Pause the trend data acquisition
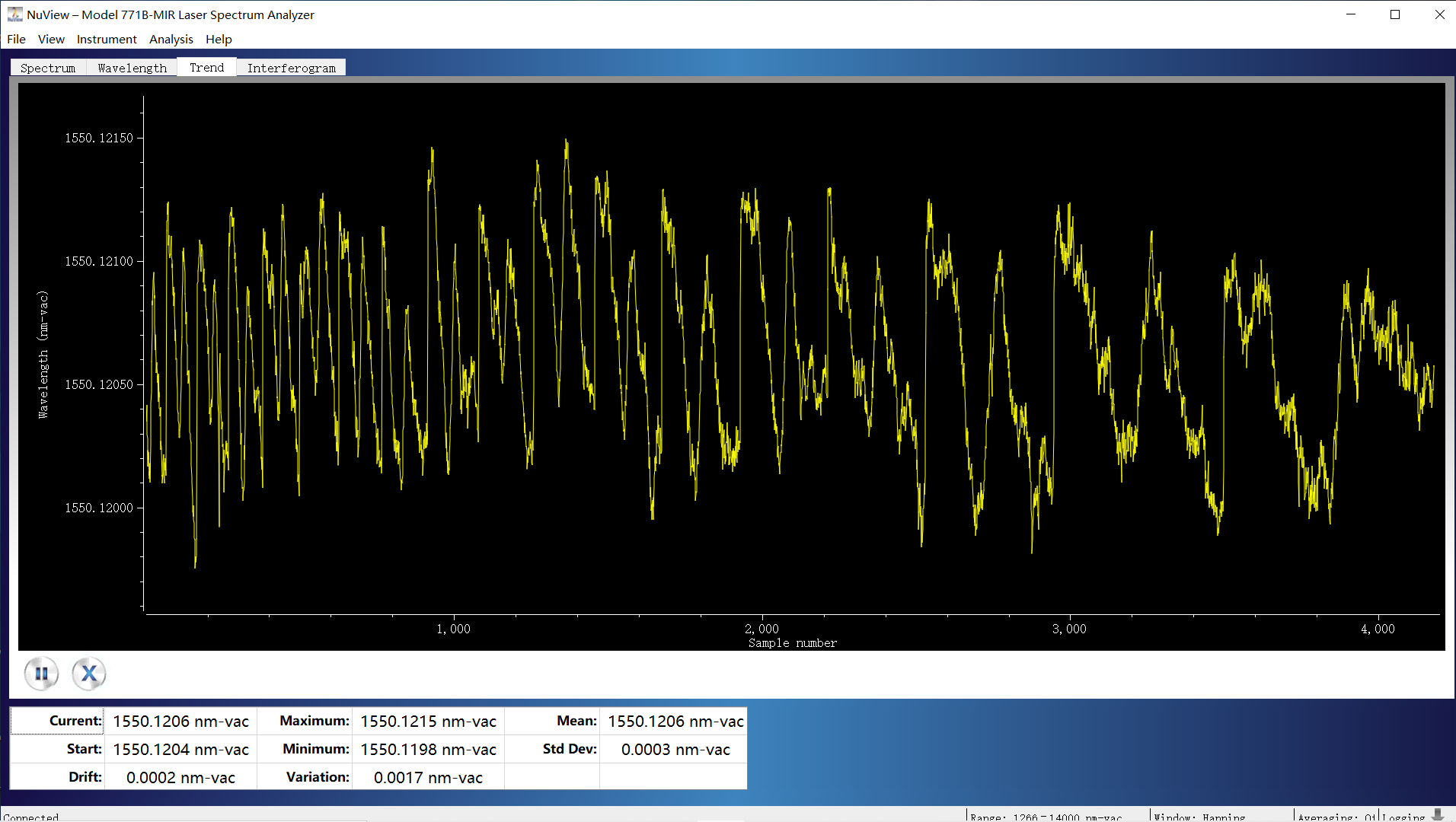Screen dimensions: 1456x822 pyautogui.click(x=41, y=674)
